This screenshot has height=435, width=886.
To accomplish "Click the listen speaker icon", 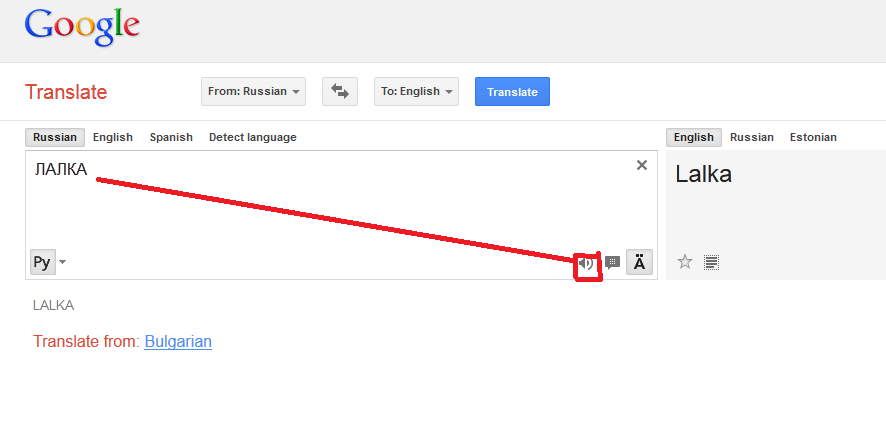I will tap(586, 263).
